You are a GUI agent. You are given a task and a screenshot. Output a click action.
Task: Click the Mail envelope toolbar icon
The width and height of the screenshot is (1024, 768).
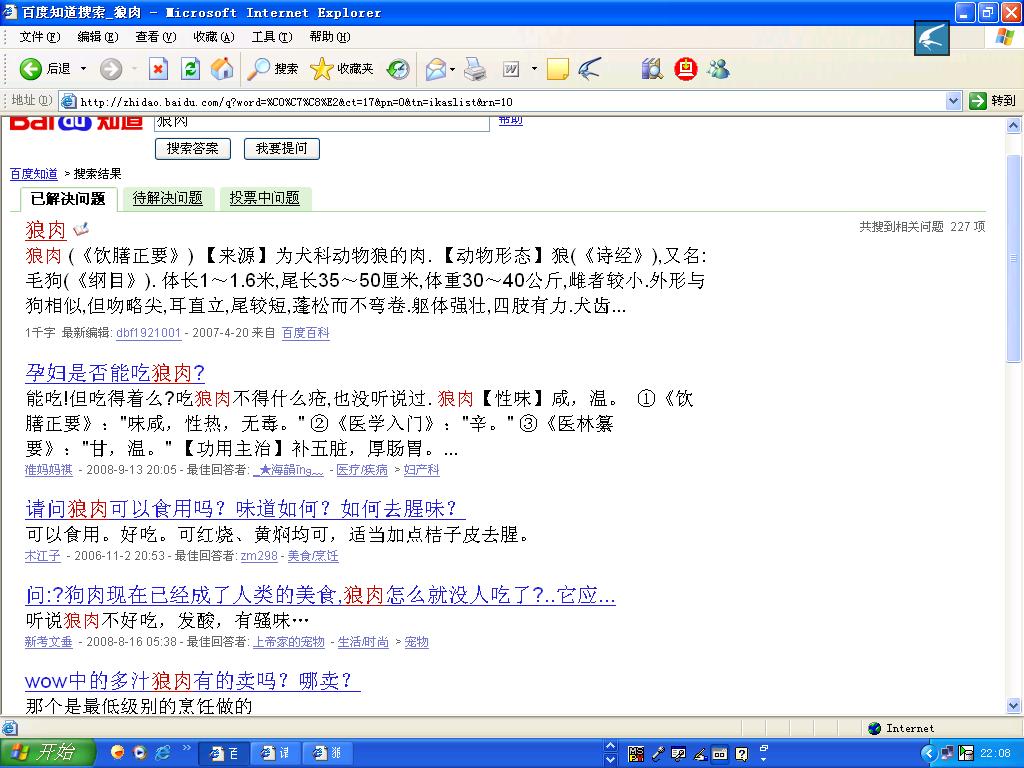[x=435, y=69]
